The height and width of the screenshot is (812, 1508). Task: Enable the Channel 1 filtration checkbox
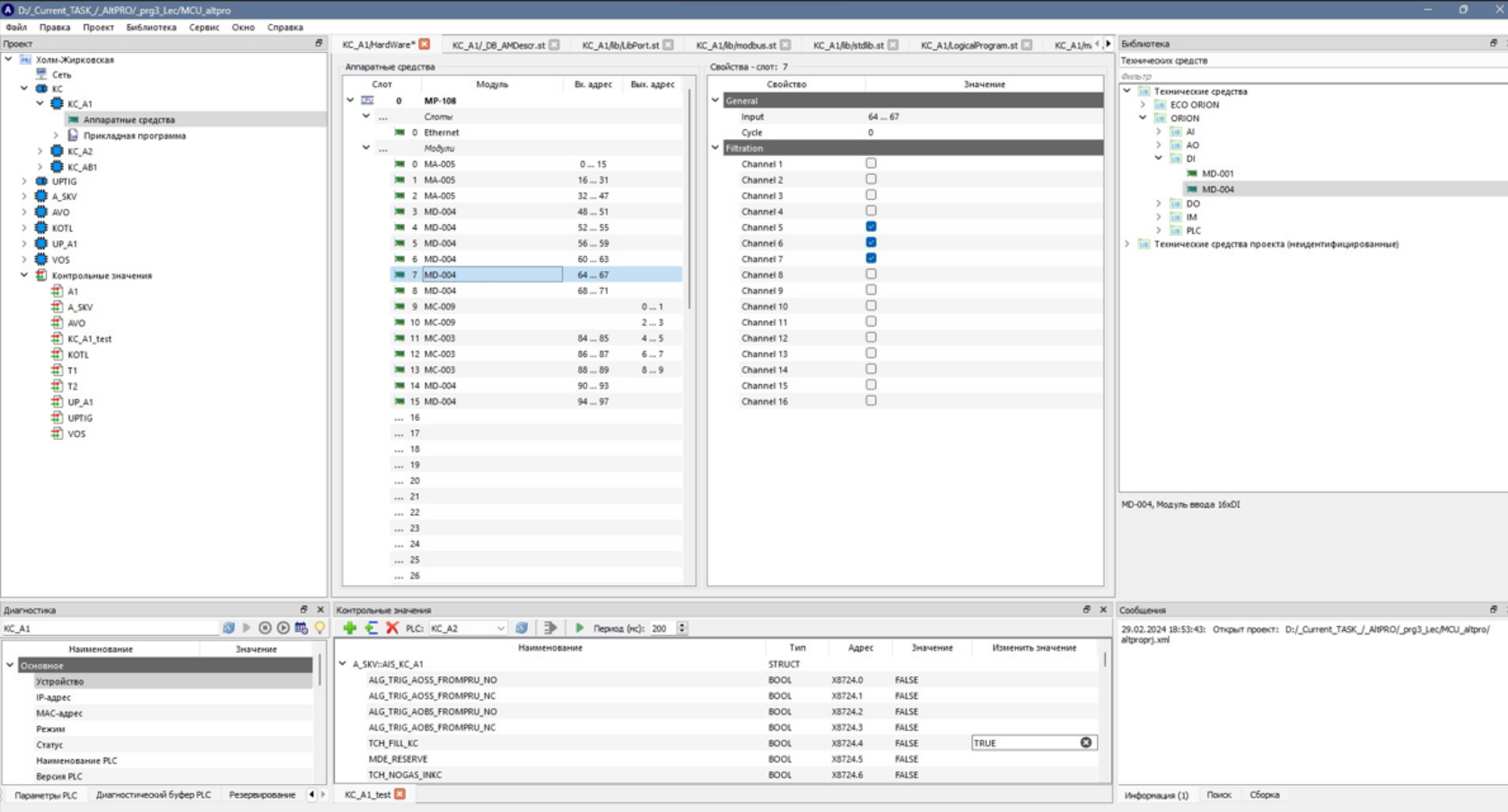(871, 163)
